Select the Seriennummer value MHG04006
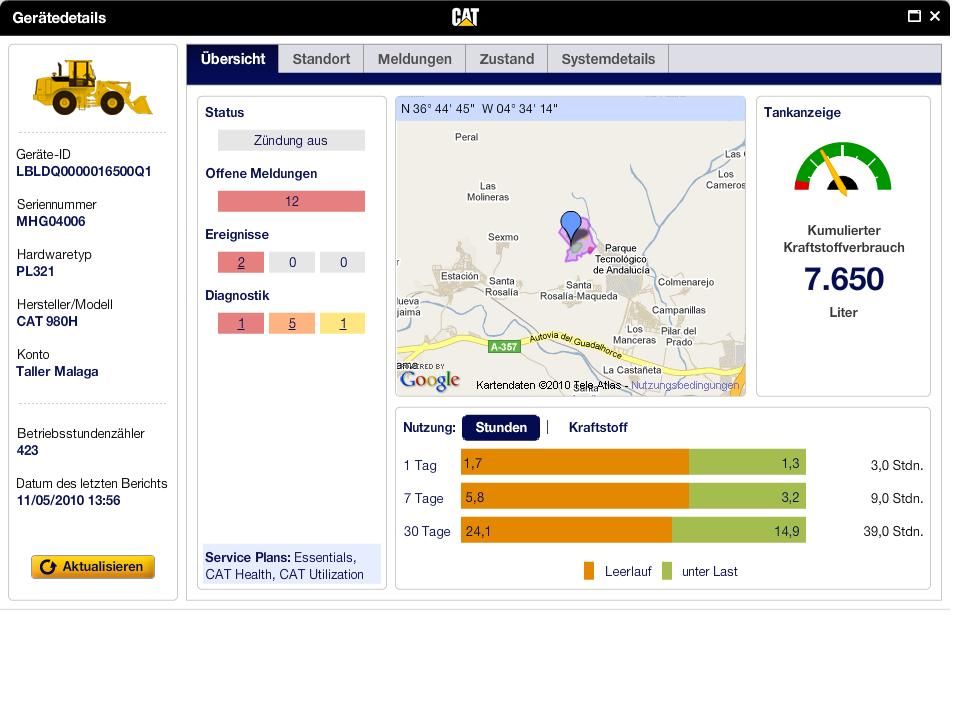 pos(51,222)
